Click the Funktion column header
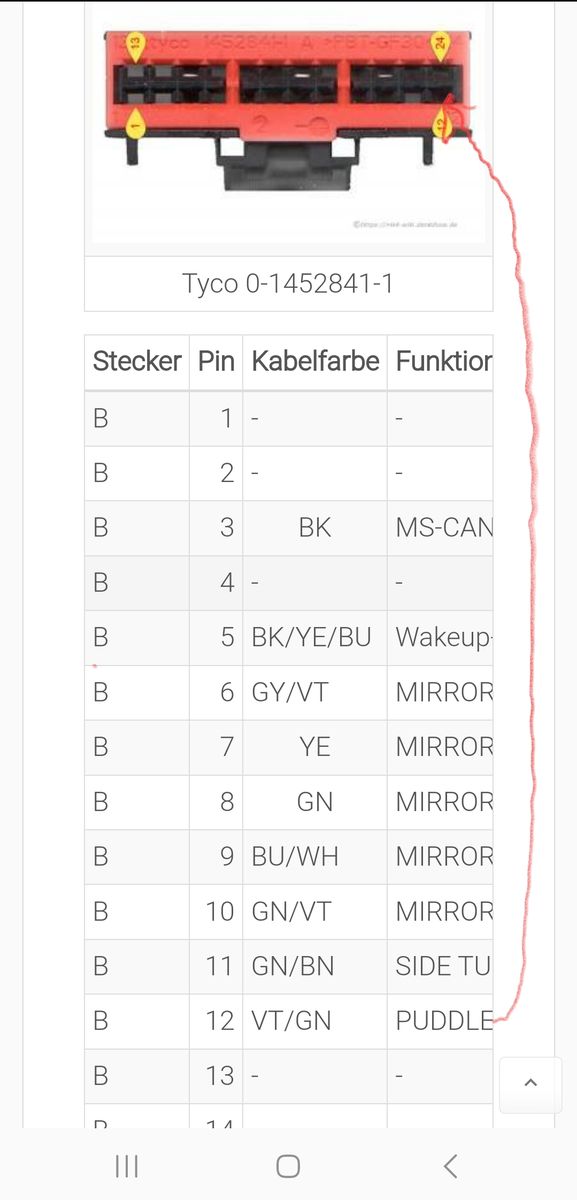 tap(440, 361)
